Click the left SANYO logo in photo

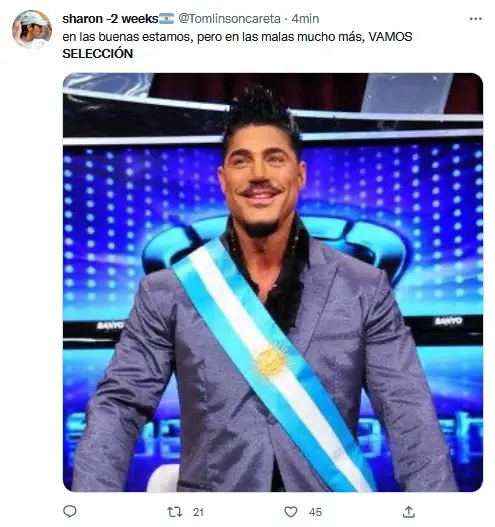coord(110,325)
